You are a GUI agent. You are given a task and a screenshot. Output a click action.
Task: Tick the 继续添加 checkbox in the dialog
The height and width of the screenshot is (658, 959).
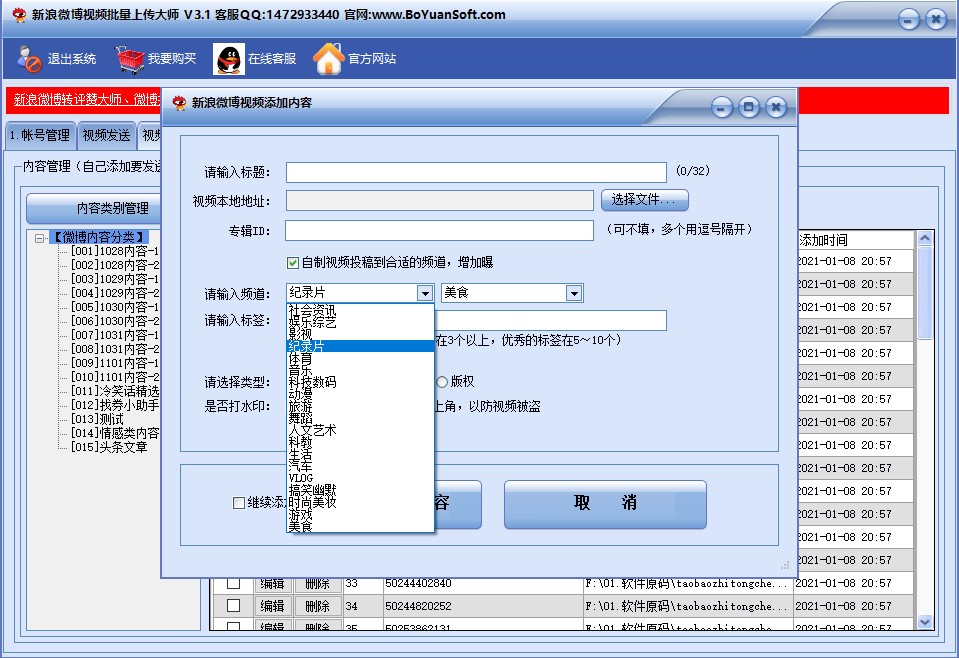(x=239, y=503)
